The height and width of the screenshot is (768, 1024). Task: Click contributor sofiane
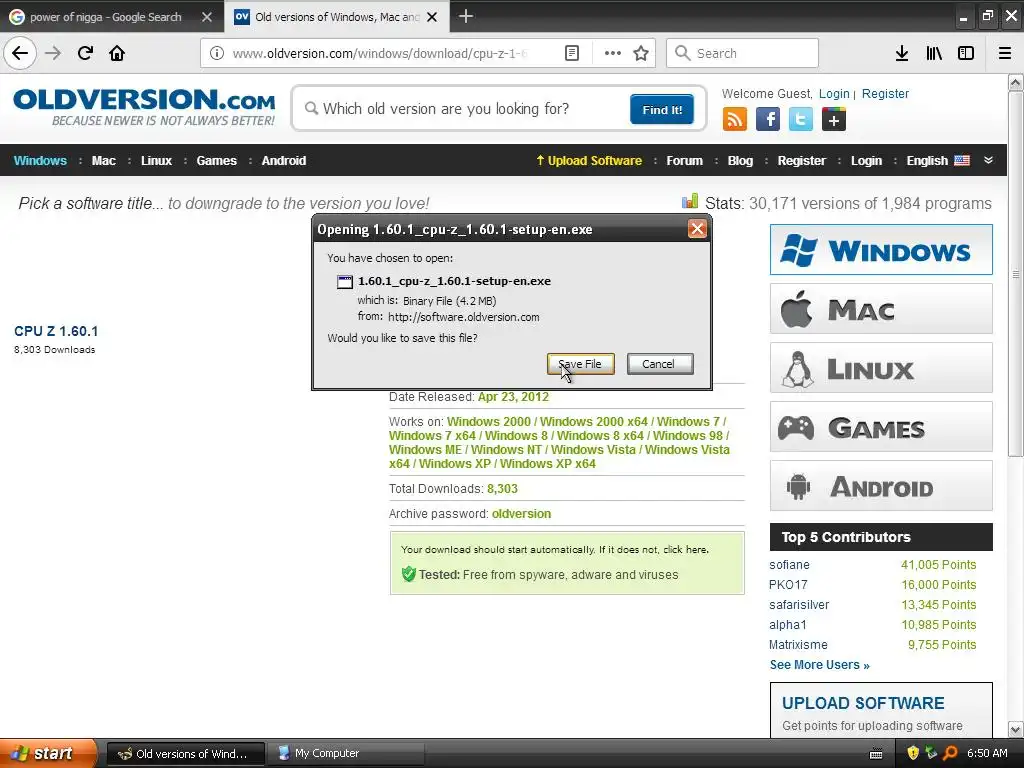coord(789,565)
